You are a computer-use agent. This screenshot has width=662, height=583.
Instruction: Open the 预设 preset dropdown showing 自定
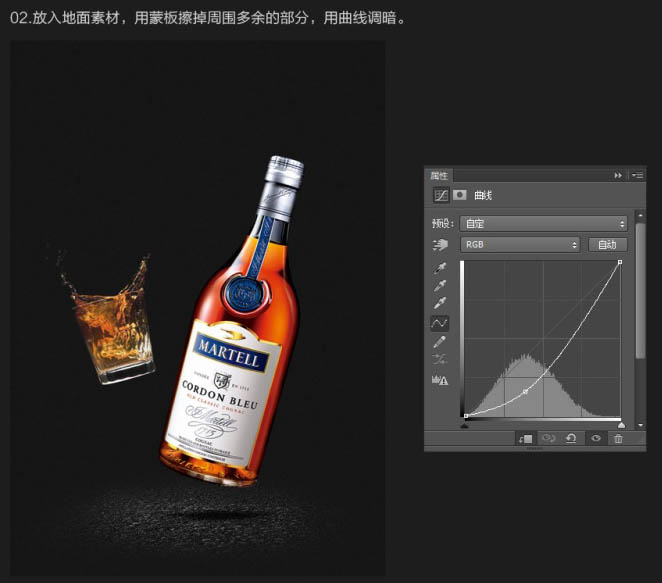point(543,224)
